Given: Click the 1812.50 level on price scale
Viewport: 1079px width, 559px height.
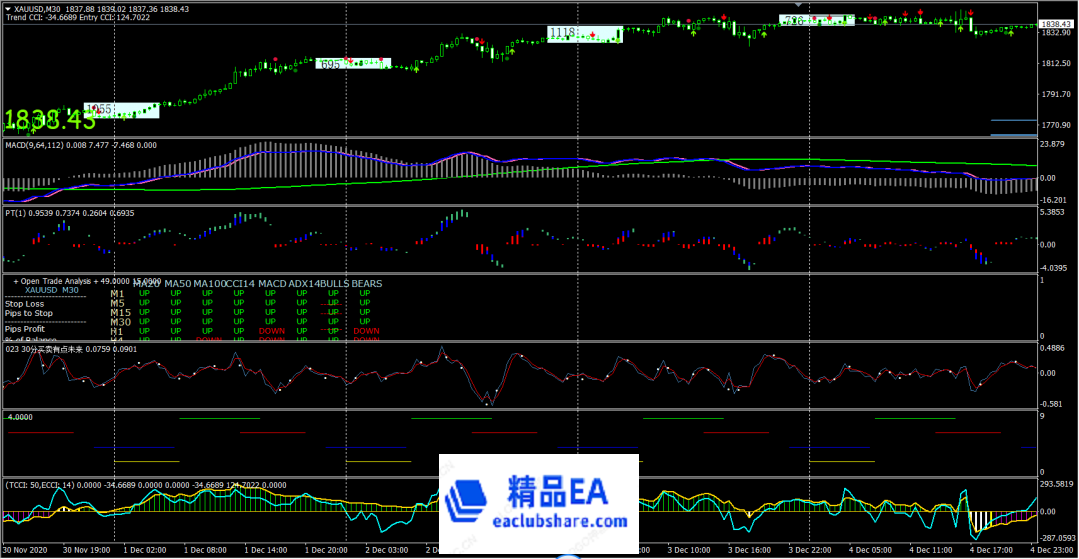Looking at the screenshot, I should tap(1056, 64).
